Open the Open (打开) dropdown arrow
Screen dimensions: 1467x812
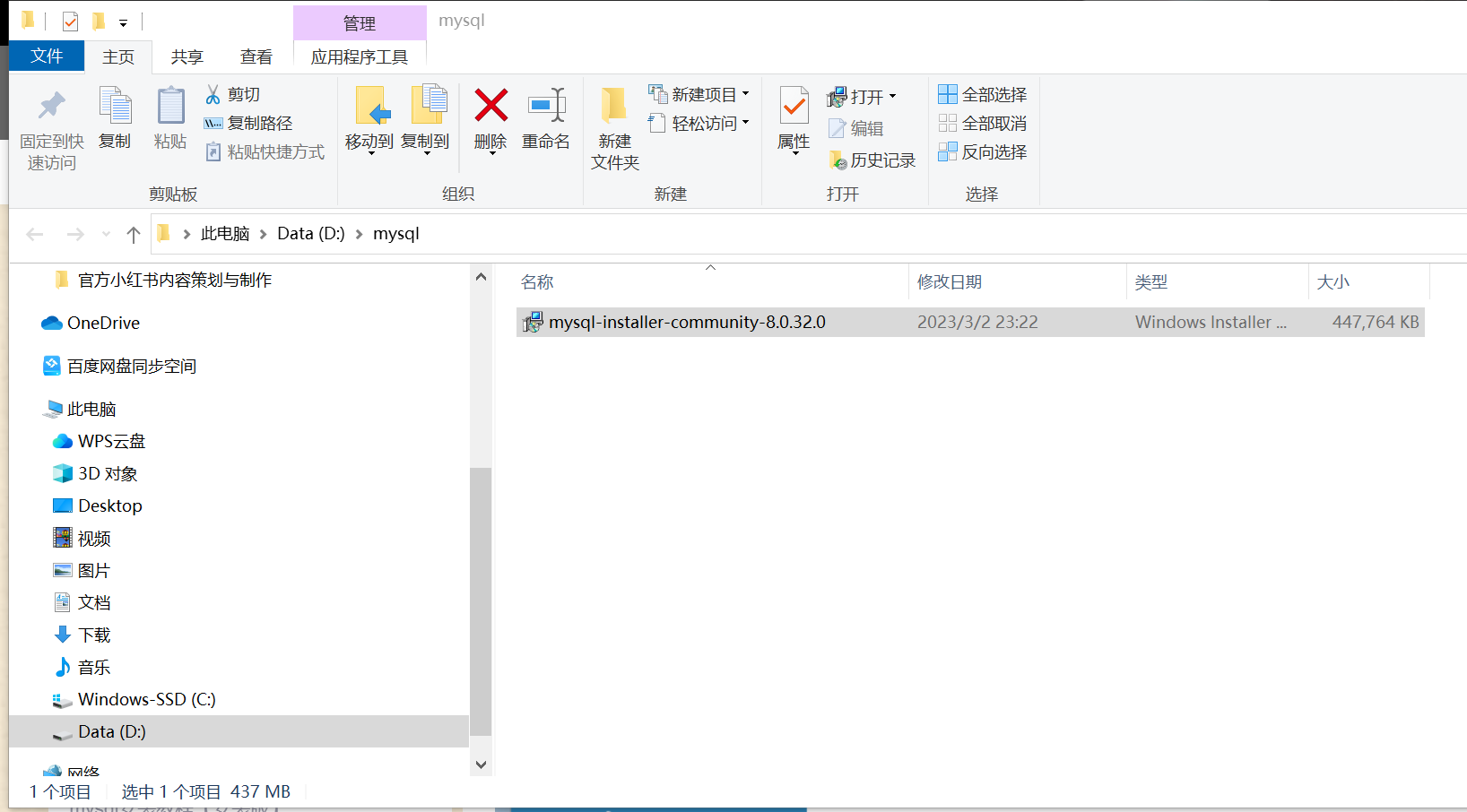coord(893,97)
